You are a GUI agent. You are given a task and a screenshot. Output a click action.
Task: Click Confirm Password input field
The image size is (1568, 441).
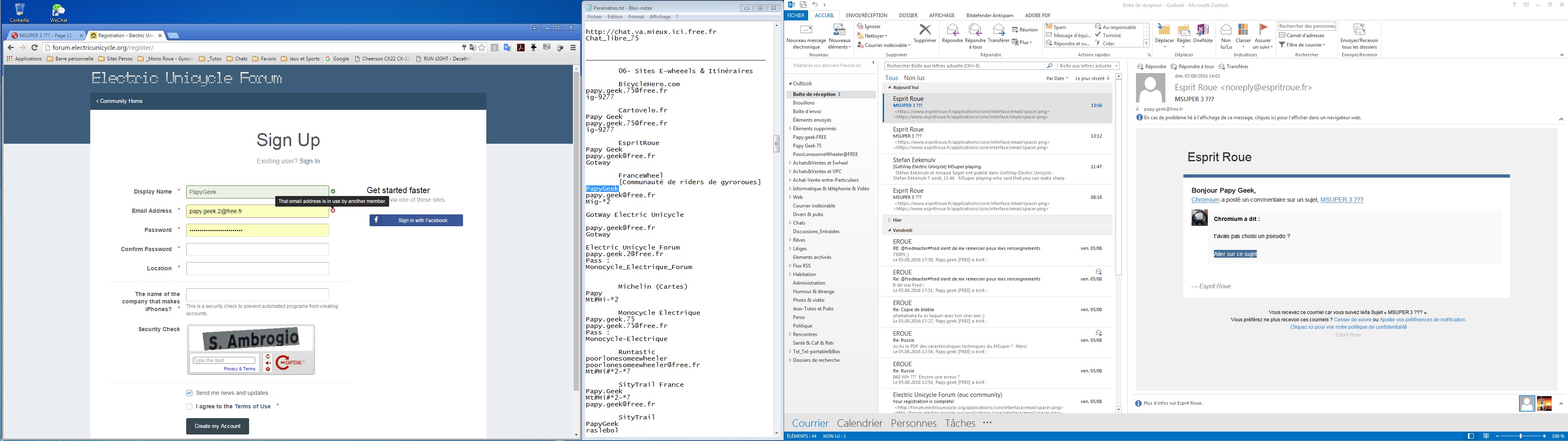point(258,249)
